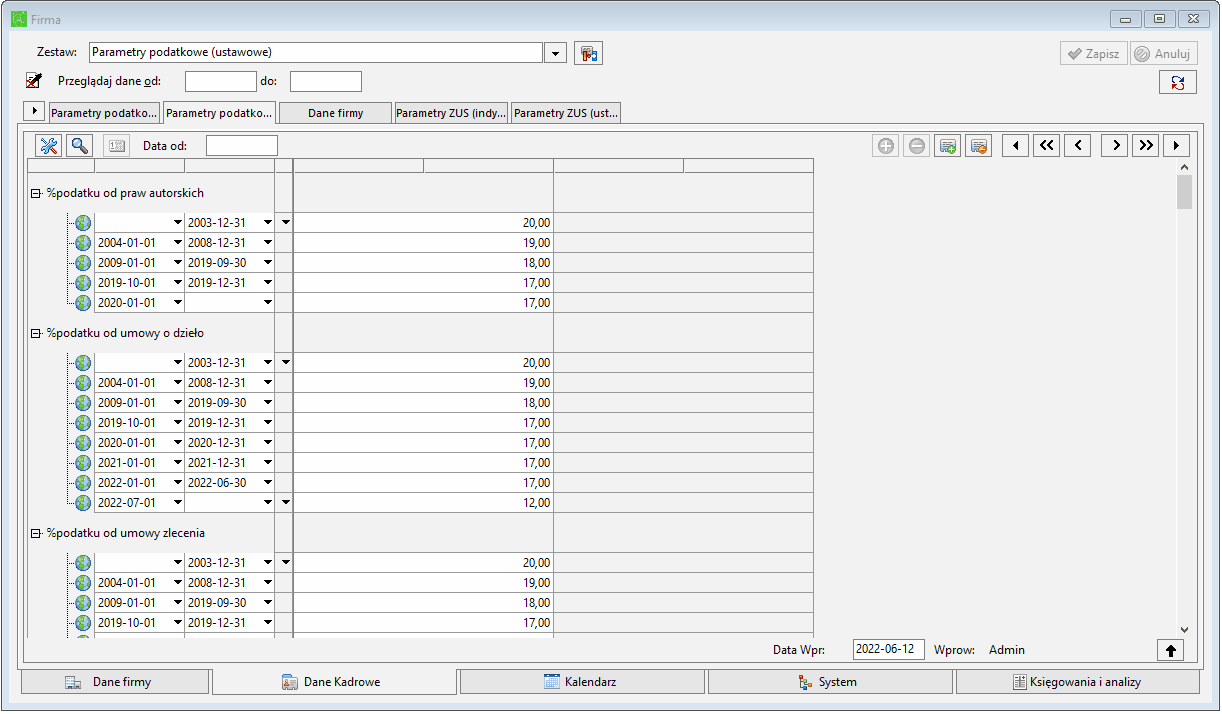The height and width of the screenshot is (714, 1222).
Task: Open the Kalendarz bottom tab
Action: pyautogui.click(x=582, y=682)
